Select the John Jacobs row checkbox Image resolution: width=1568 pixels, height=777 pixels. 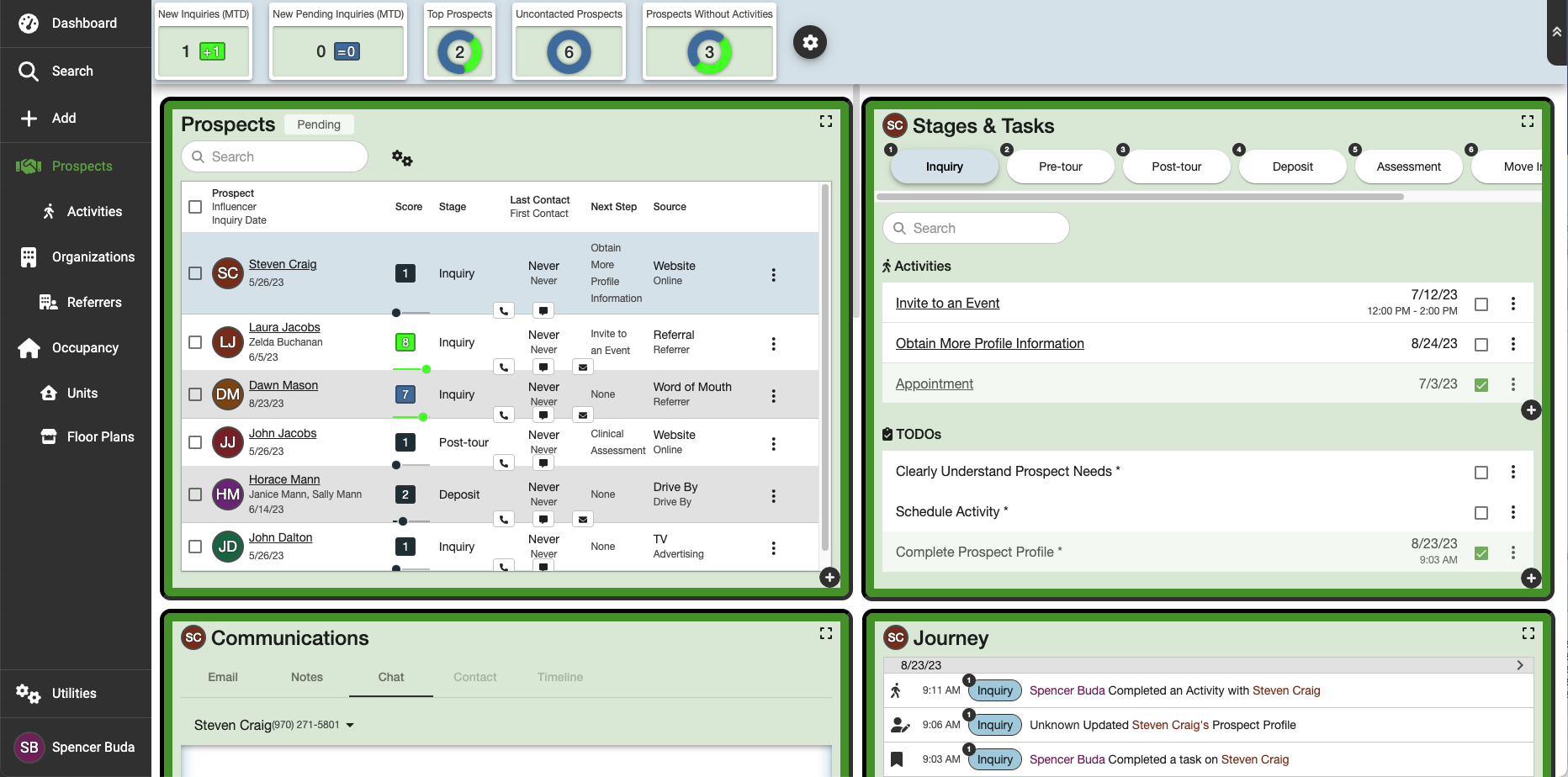[x=195, y=442]
